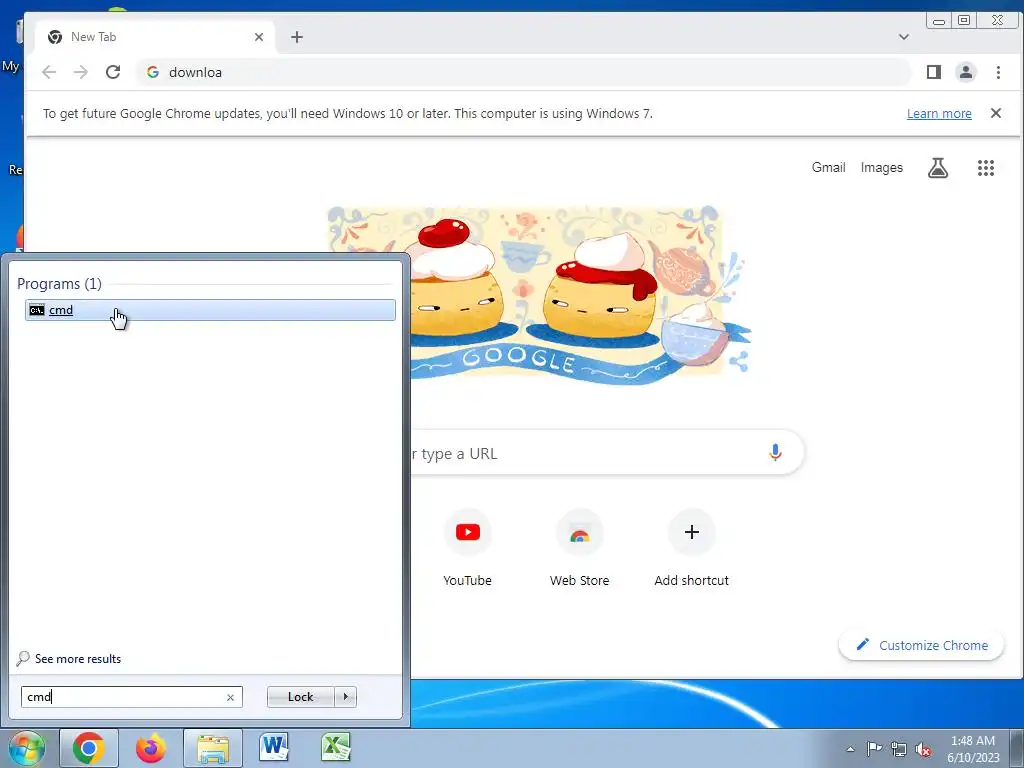Click Customize Chrome button
The height and width of the screenshot is (768, 1024).
[921, 645]
